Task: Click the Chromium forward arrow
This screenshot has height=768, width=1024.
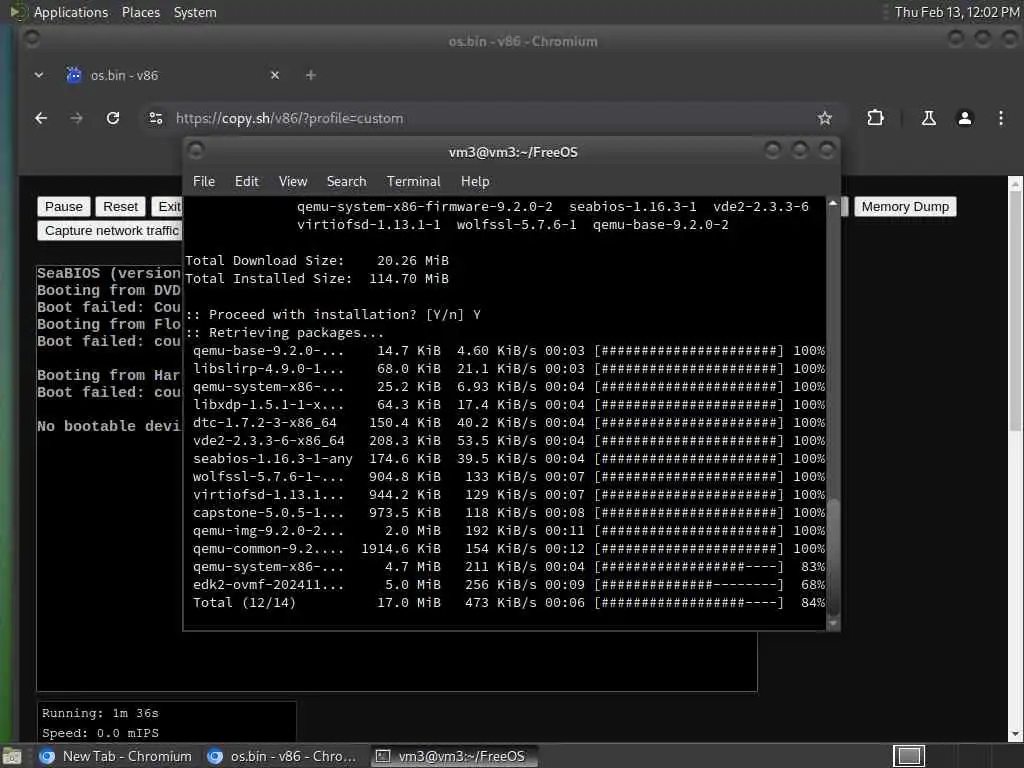Action: coord(76,118)
